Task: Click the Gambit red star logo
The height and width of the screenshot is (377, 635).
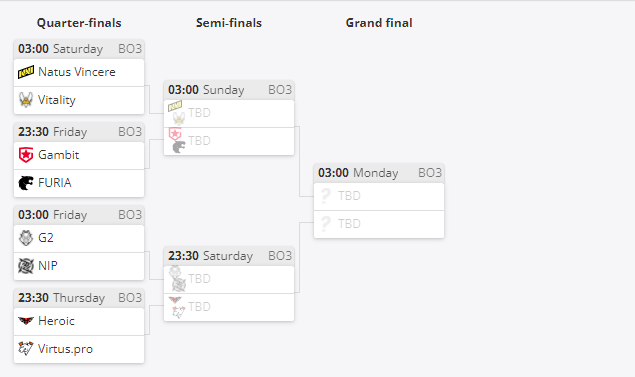Action: (26, 155)
